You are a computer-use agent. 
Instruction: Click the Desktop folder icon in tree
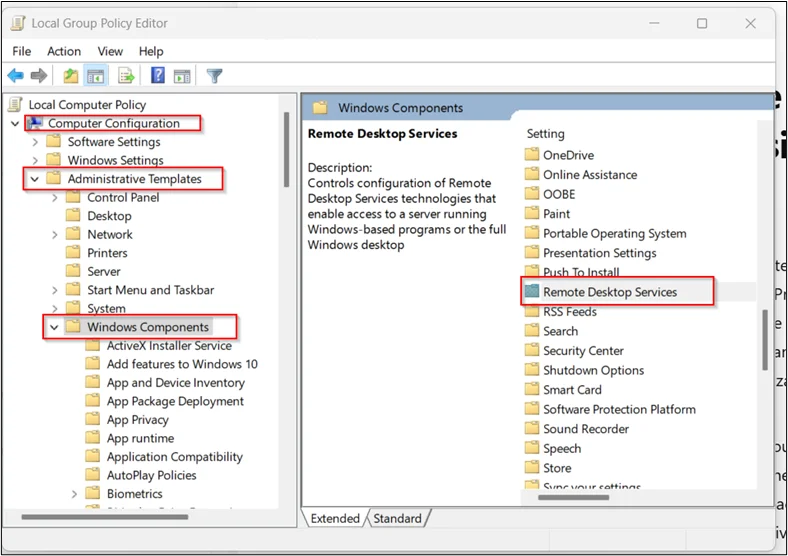pos(73,215)
